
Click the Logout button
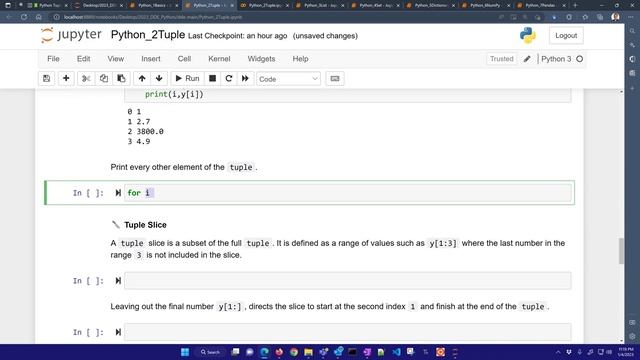coord(566,36)
